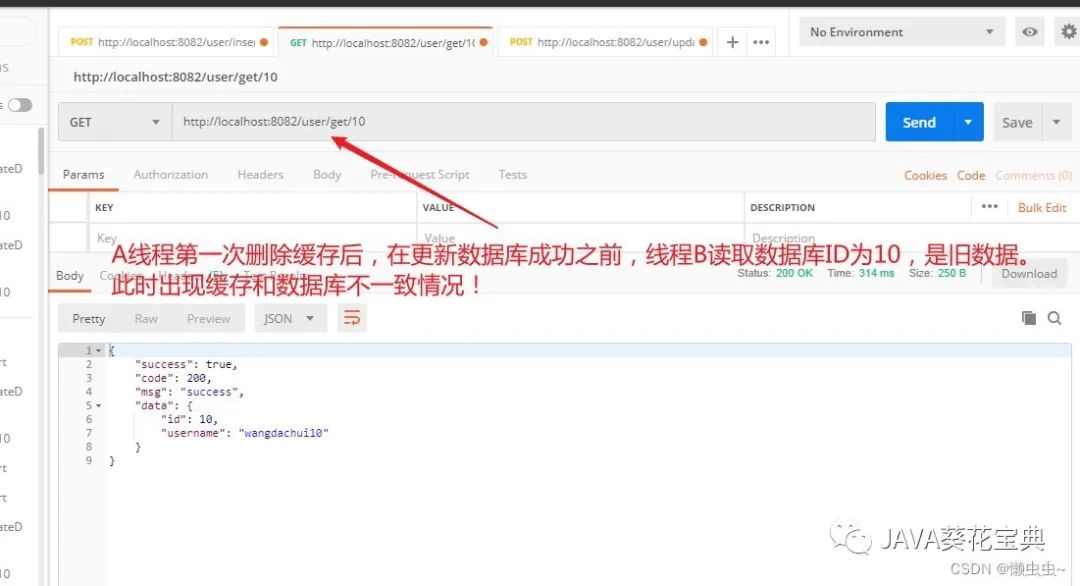Screen dimensions: 1080x586
Task: Send the request with the Send button
Action: pyautogui.click(x=919, y=122)
